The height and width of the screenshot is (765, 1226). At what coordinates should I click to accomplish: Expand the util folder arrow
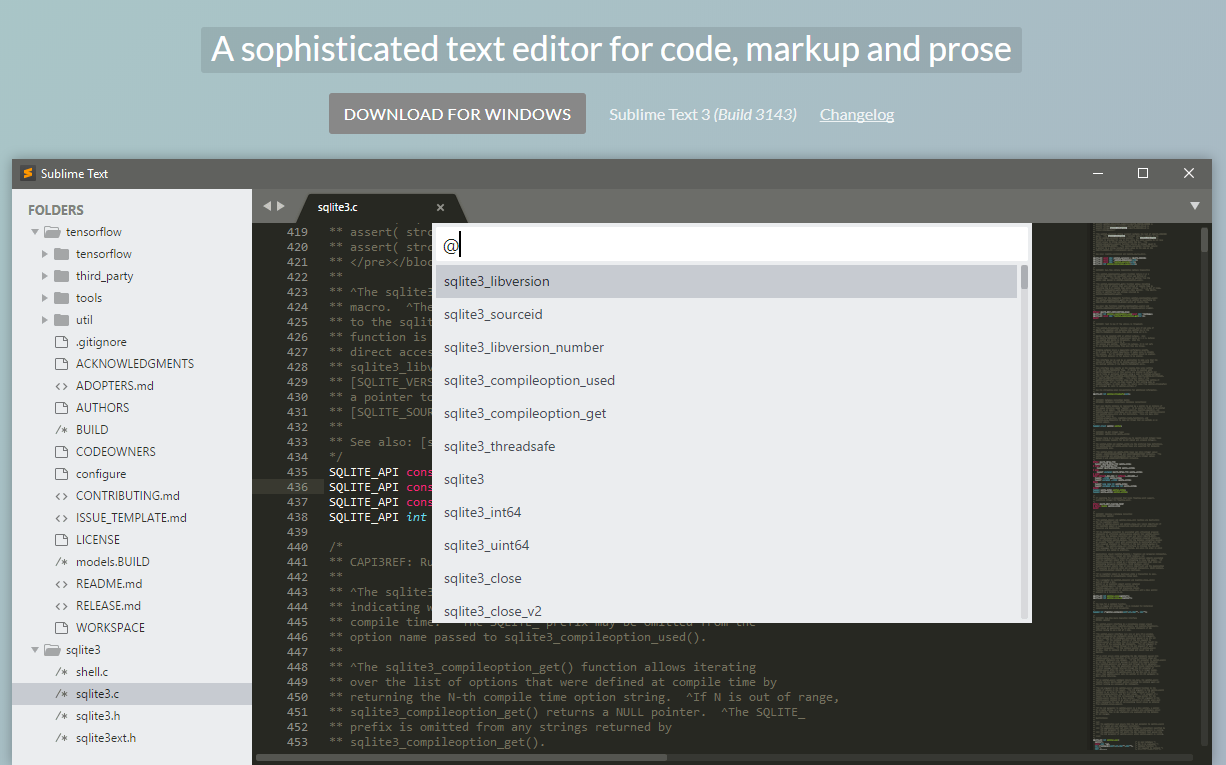point(45,320)
